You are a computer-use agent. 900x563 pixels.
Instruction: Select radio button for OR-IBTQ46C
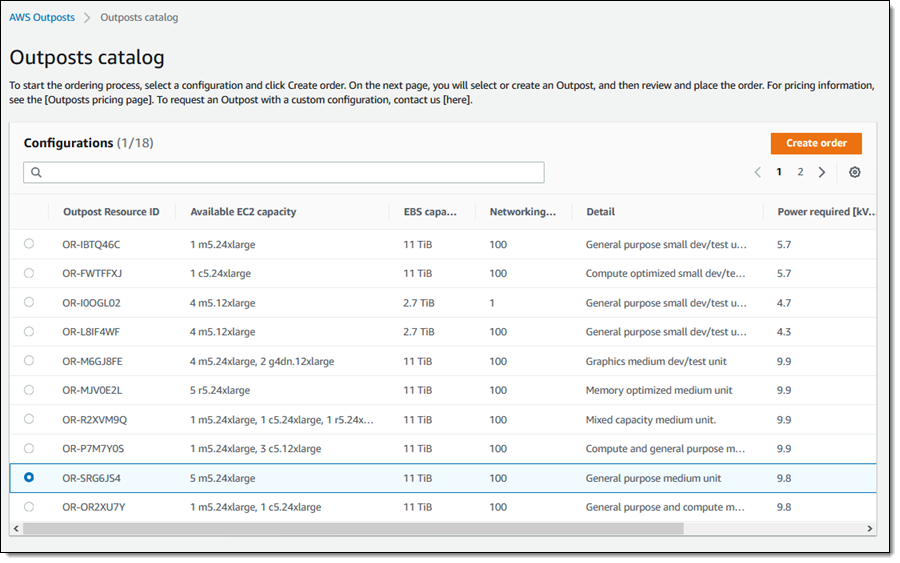(x=29, y=244)
